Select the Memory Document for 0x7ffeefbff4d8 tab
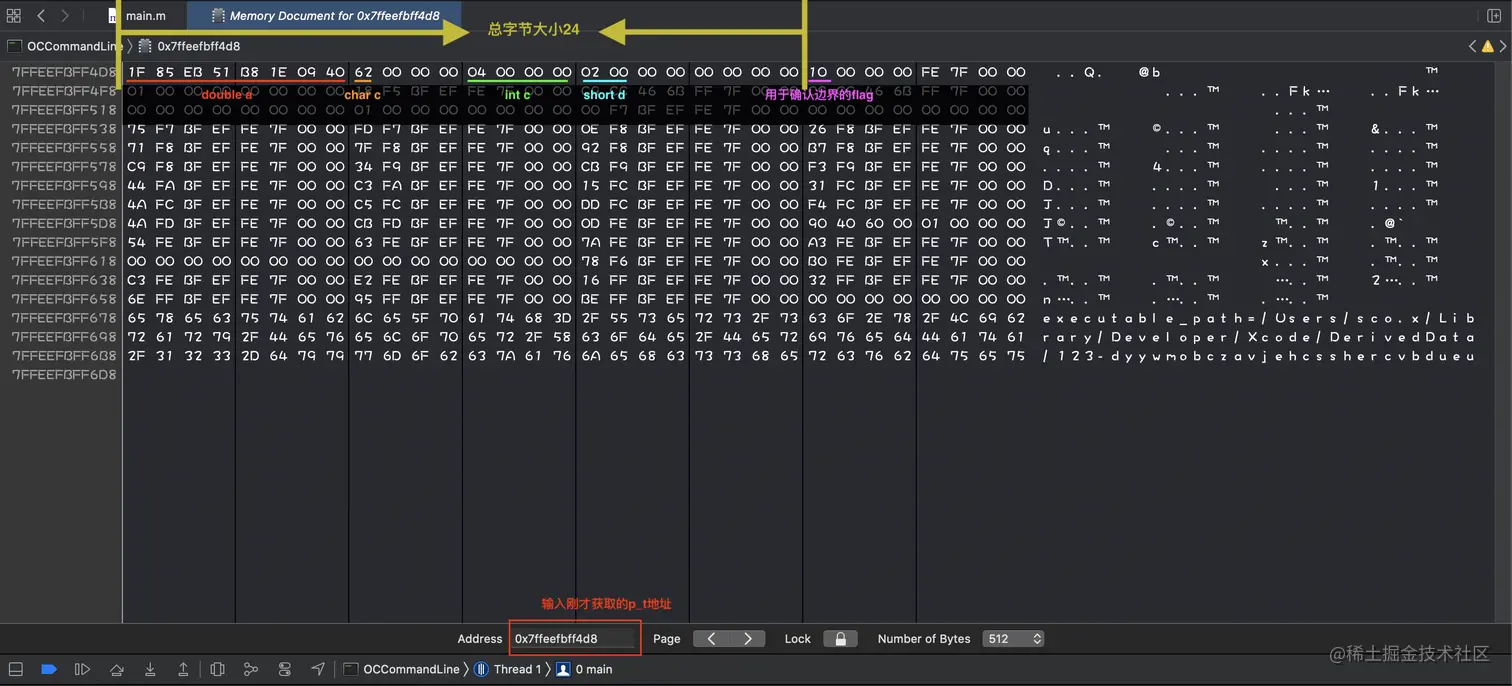 coord(324,16)
